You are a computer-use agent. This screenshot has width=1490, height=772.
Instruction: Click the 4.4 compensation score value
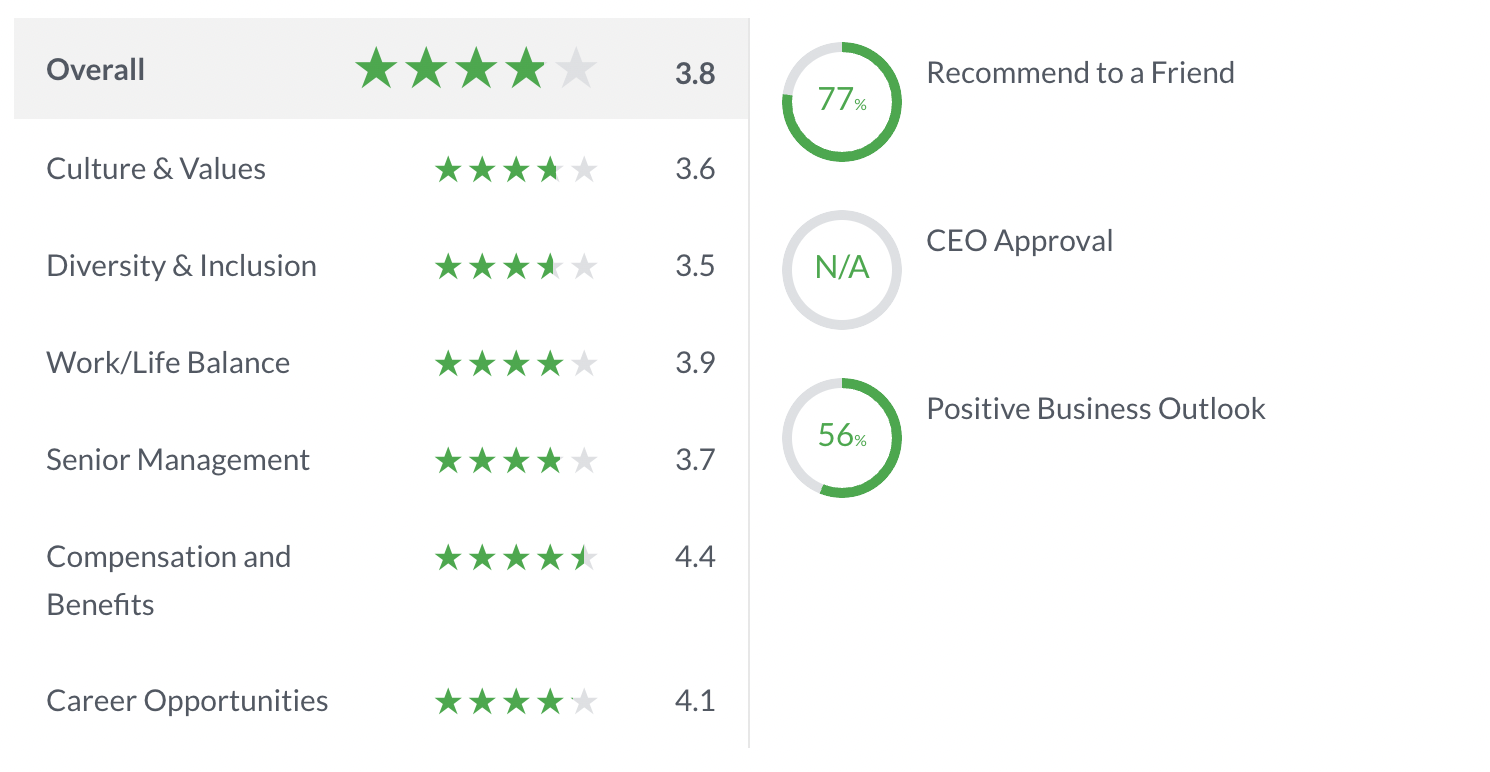click(x=695, y=558)
